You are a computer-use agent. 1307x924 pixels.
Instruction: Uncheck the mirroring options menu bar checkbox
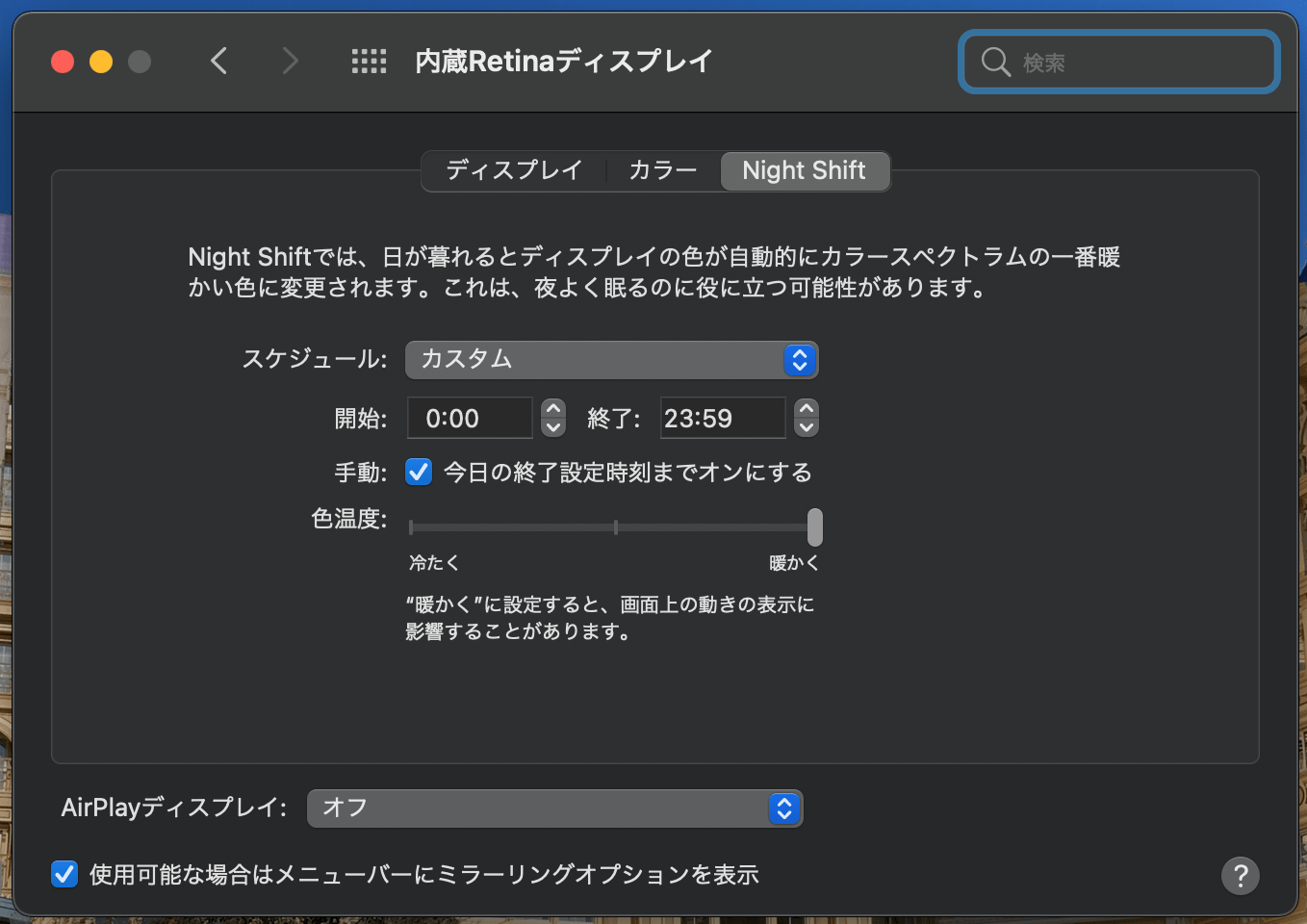point(64,874)
